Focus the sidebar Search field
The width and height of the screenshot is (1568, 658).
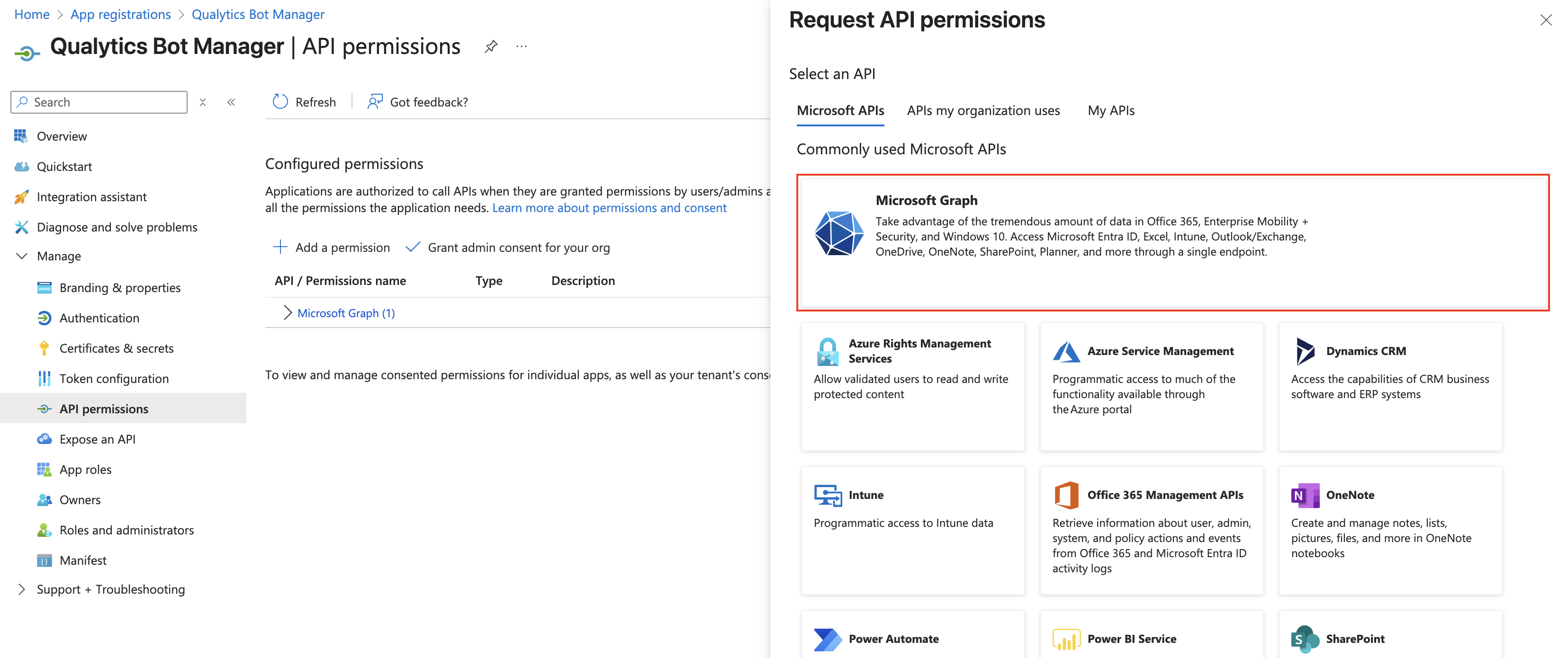[x=99, y=102]
